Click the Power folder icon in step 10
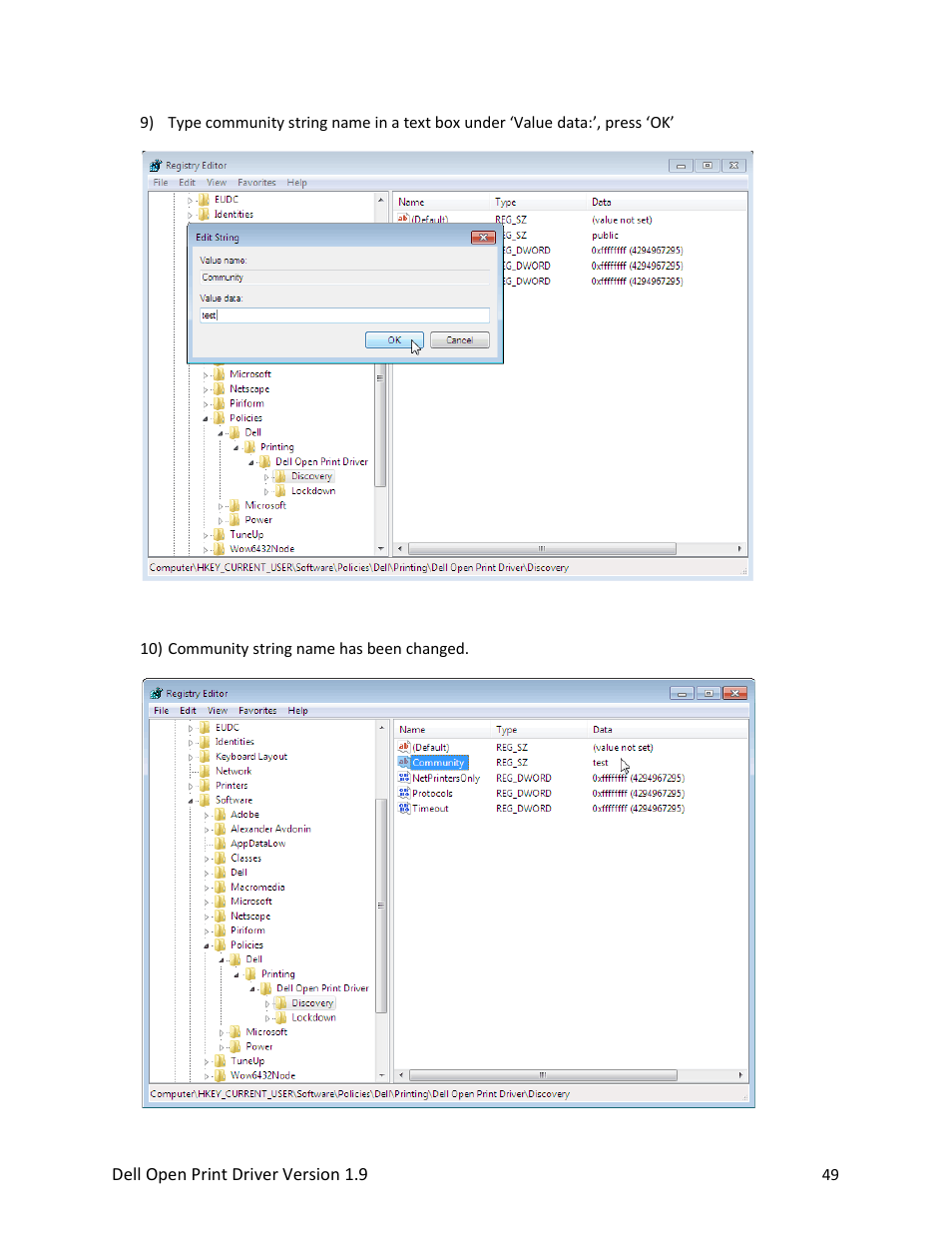Image resolution: width=952 pixels, height=1233 pixels. pyautogui.click(x=236, y=1046)
